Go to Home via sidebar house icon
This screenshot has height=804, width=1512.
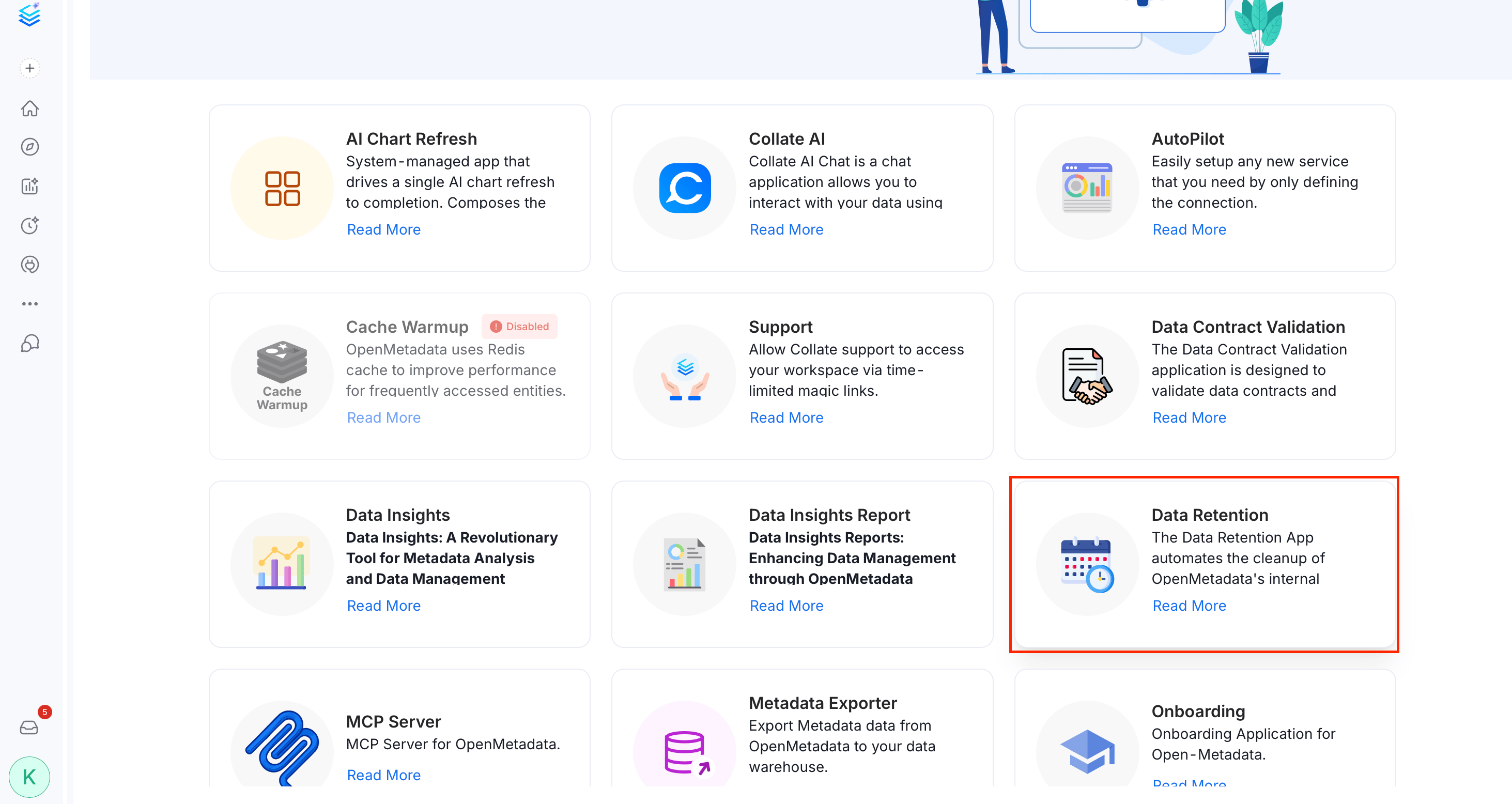click(30, 108)
